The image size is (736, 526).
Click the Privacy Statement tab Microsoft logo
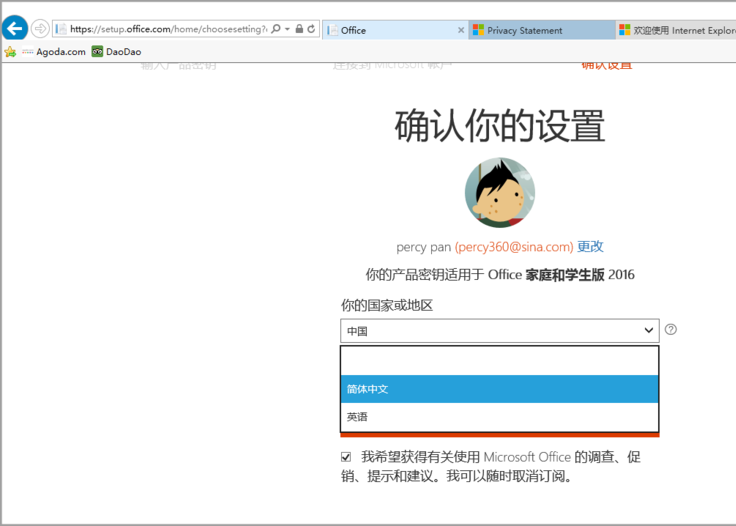click(478, 30)
